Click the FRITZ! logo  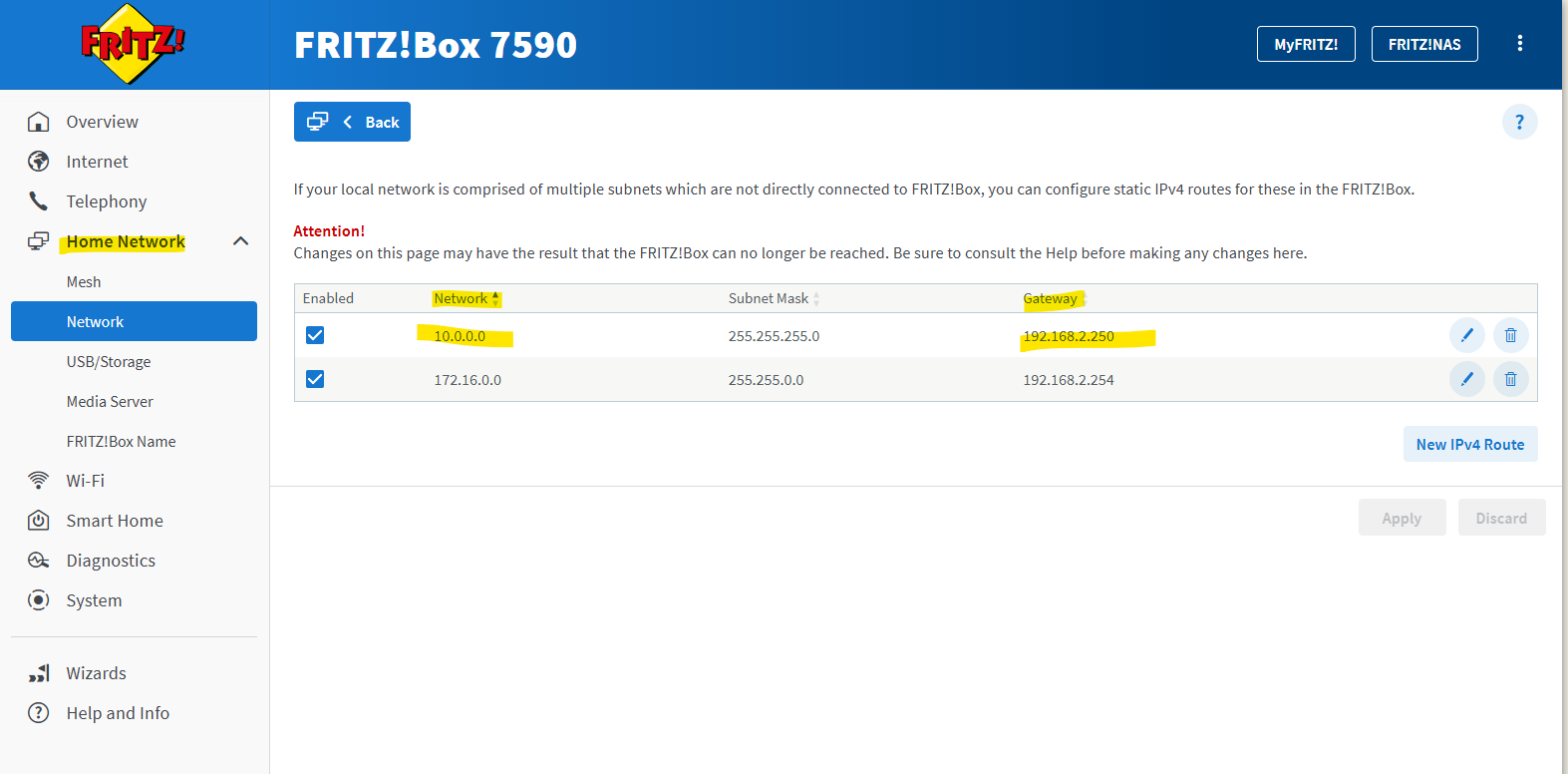[x=134, y=44]
